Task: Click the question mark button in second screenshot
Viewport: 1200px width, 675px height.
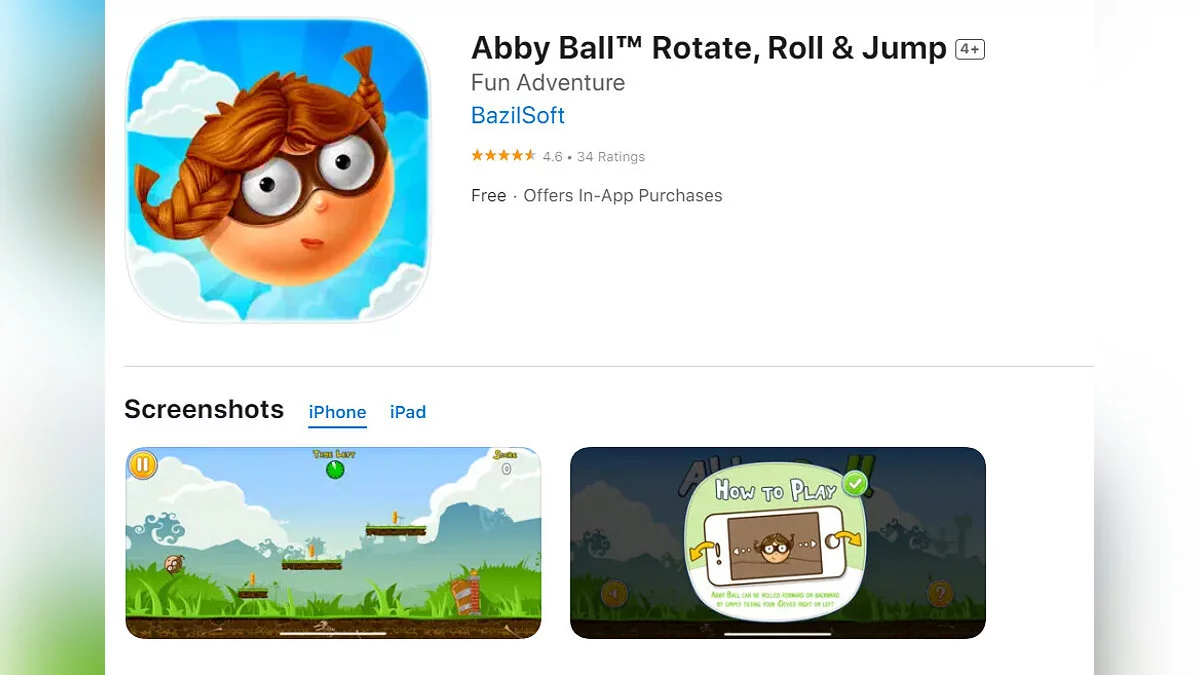Action: click(939, 594)
